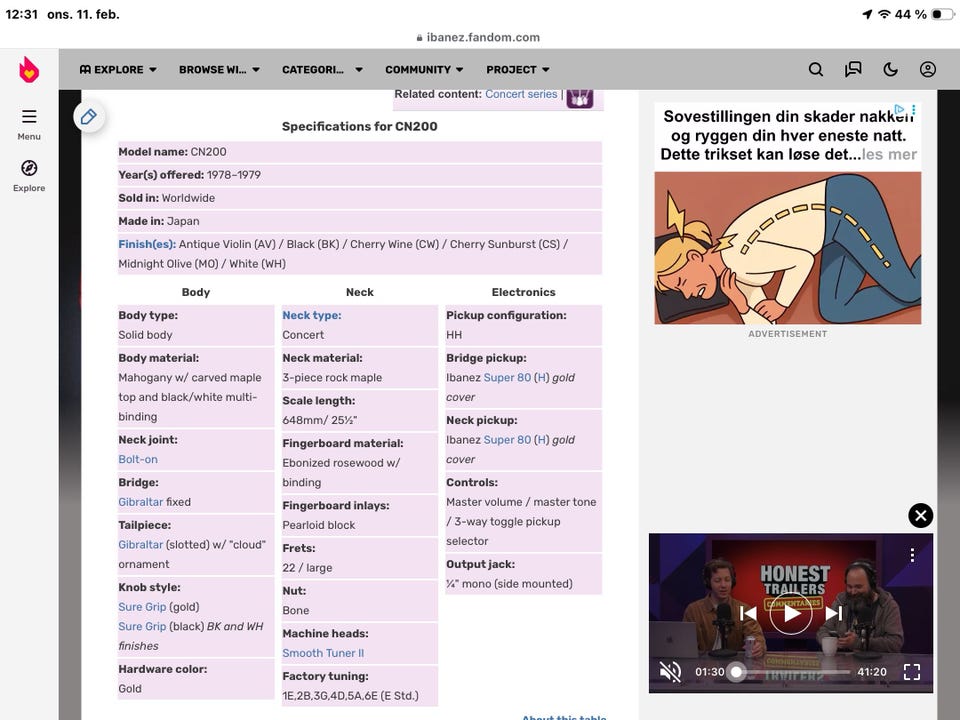Click the Fandom heart flame logo

(x=29, y=70)
